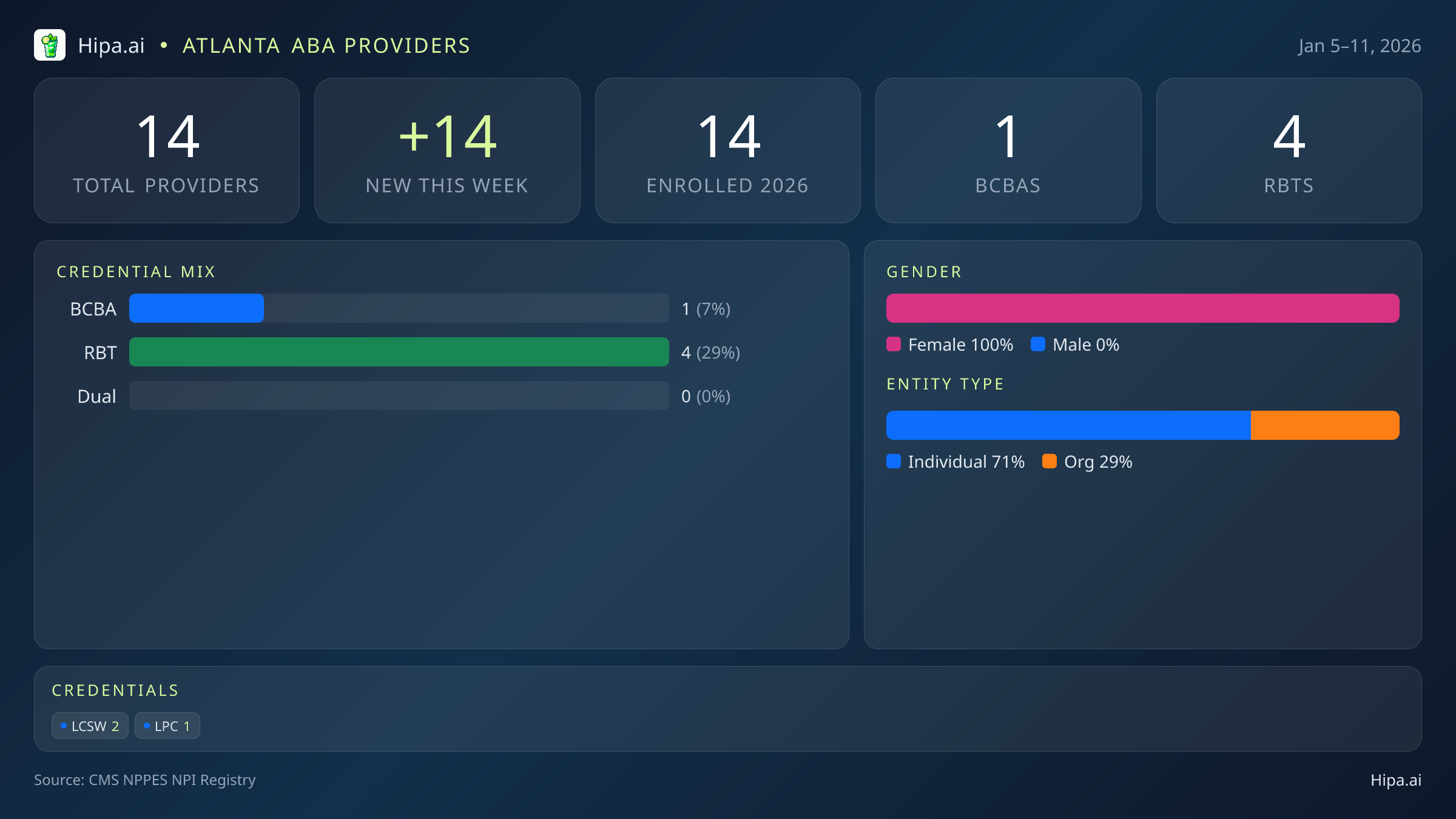Expand the GENDER section header
1456x819 pixels.
coord(924,272)
